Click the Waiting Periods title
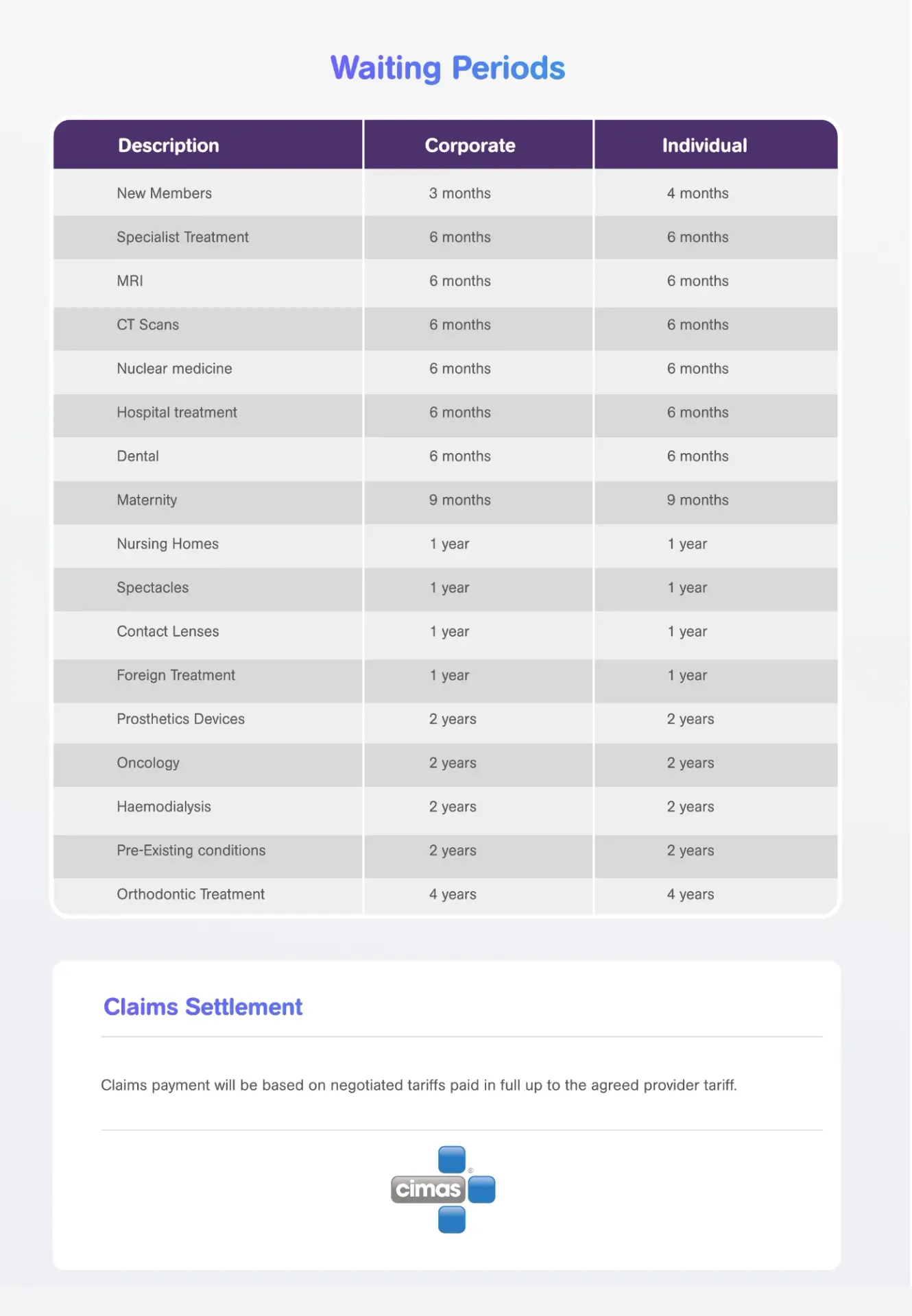Viewport: 912px width, 1316px height. 448,68
